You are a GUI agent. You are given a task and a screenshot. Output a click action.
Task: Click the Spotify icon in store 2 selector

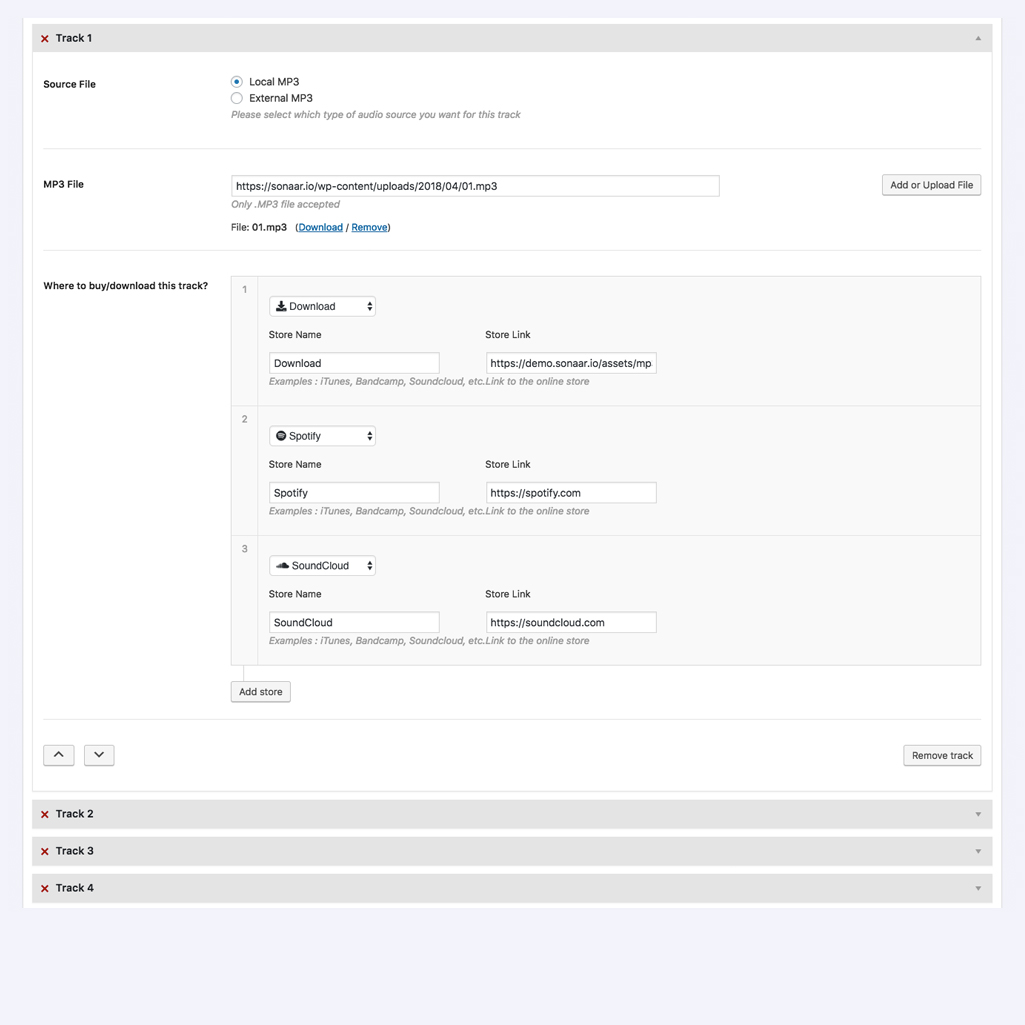(281, 435)
